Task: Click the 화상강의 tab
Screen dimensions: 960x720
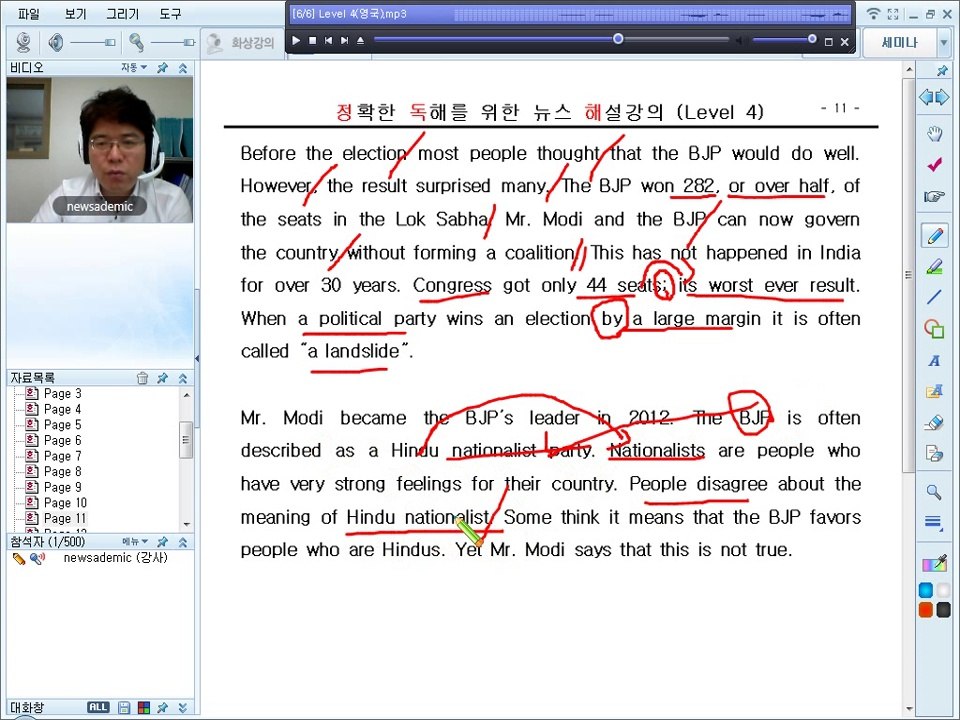Action: click(x=242, y=43)
